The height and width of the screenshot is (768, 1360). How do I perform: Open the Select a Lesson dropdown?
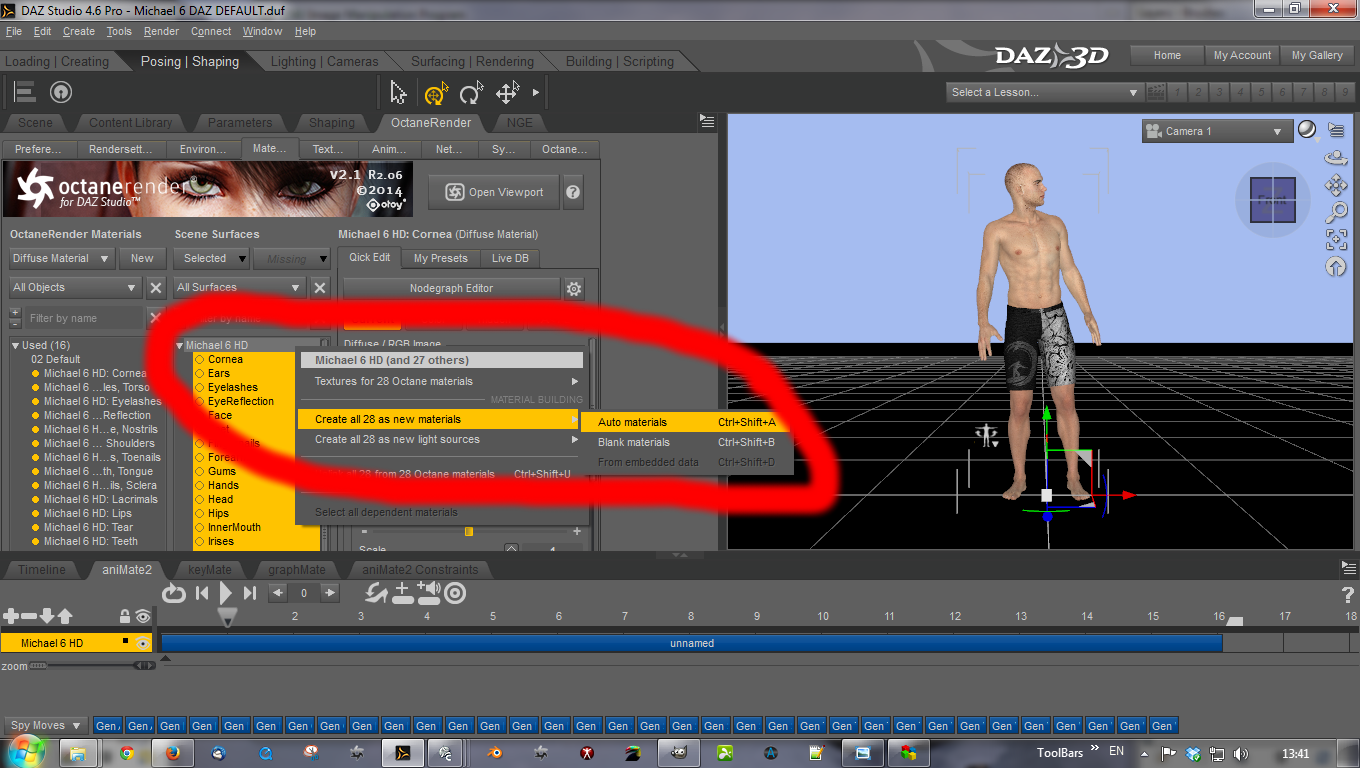pos(1044,92)
